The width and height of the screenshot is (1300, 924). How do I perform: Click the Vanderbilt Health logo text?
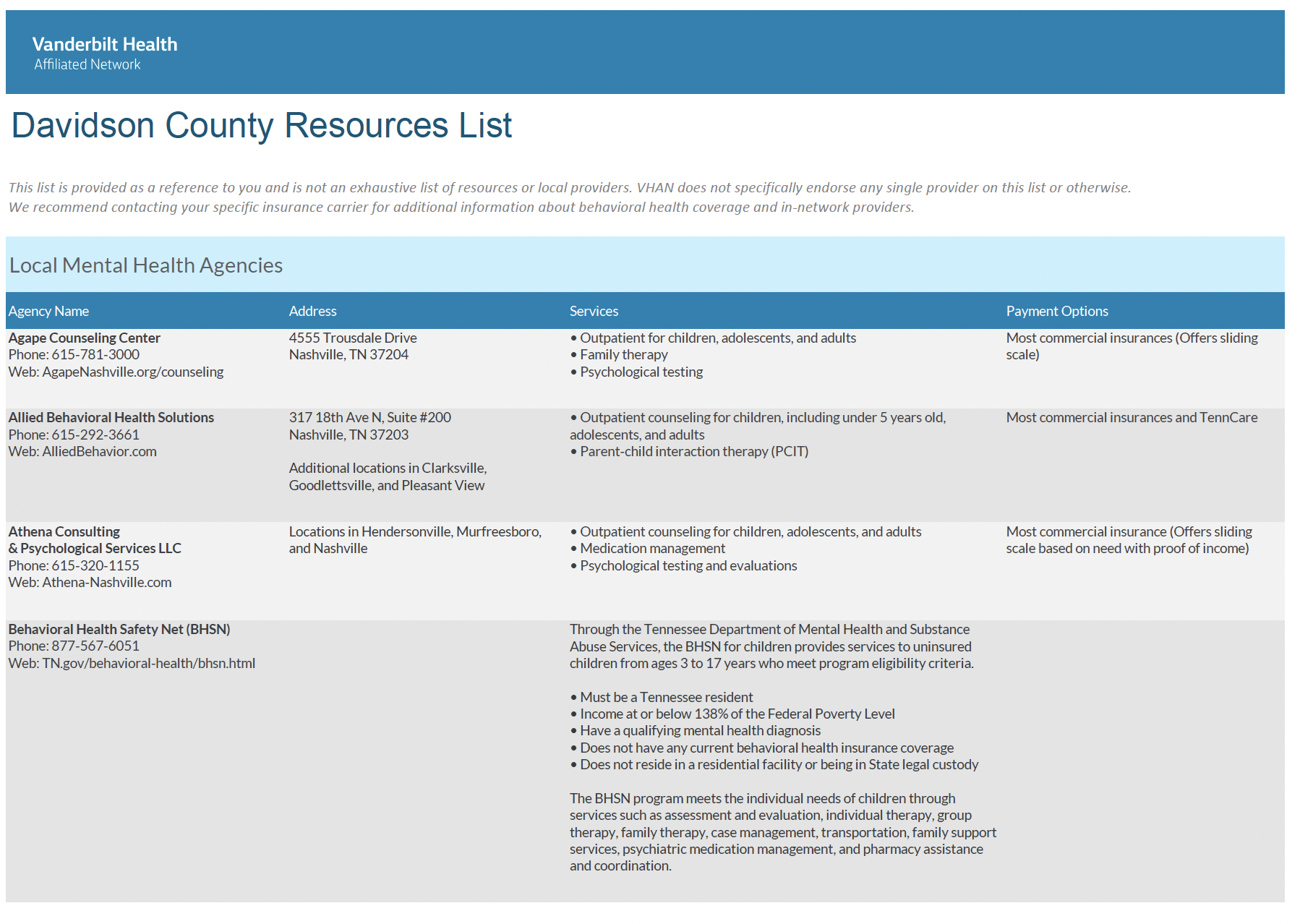pos(105,44)
